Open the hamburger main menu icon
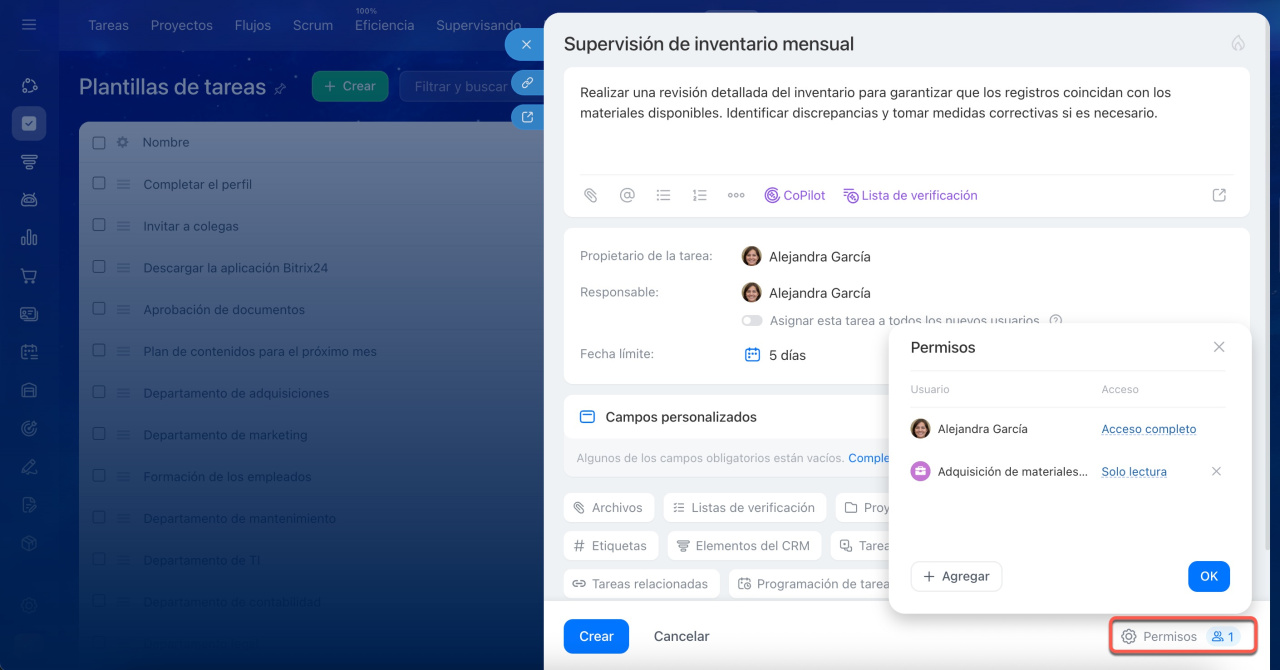The width and height of the screenshot is (1280, 670). 29,24
